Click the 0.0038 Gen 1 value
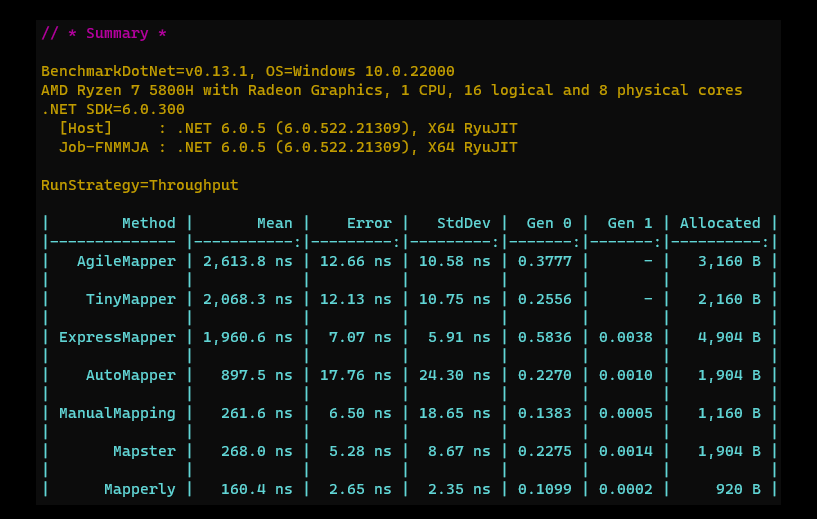Viewport: 817px width, 519px height. (625, 337)
